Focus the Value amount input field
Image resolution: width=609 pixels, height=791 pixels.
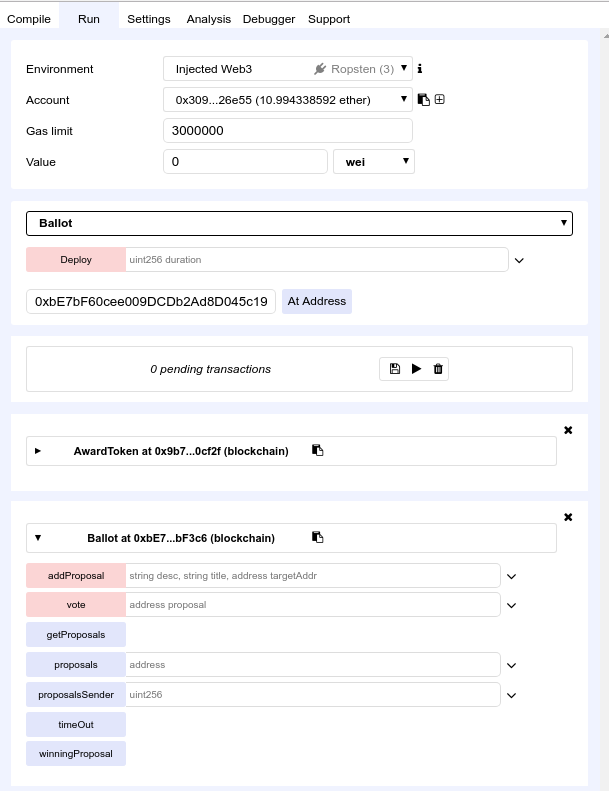245,161
